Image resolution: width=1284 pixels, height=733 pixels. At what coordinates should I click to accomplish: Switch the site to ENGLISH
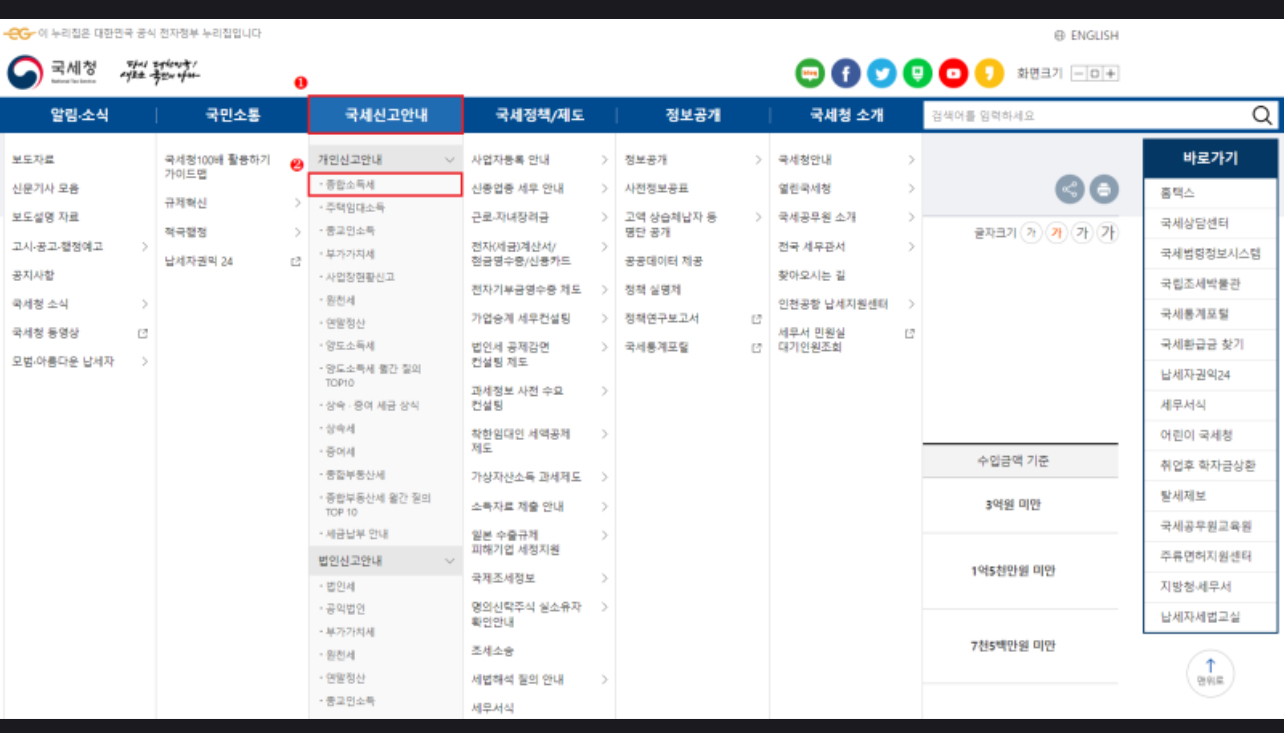1094,35
